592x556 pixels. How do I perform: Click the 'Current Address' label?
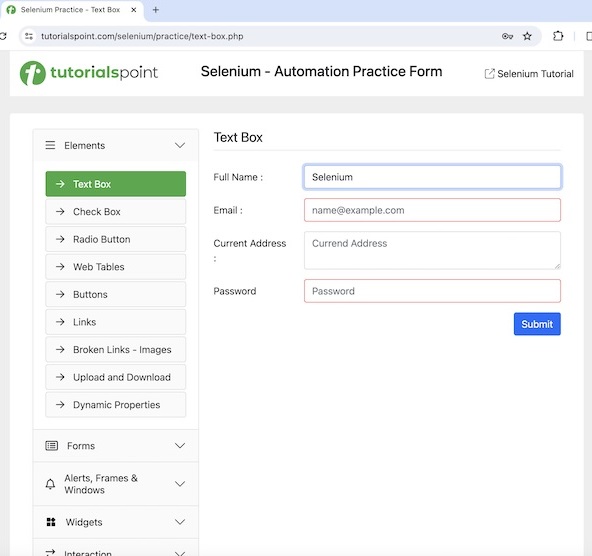tap(250, 243)
